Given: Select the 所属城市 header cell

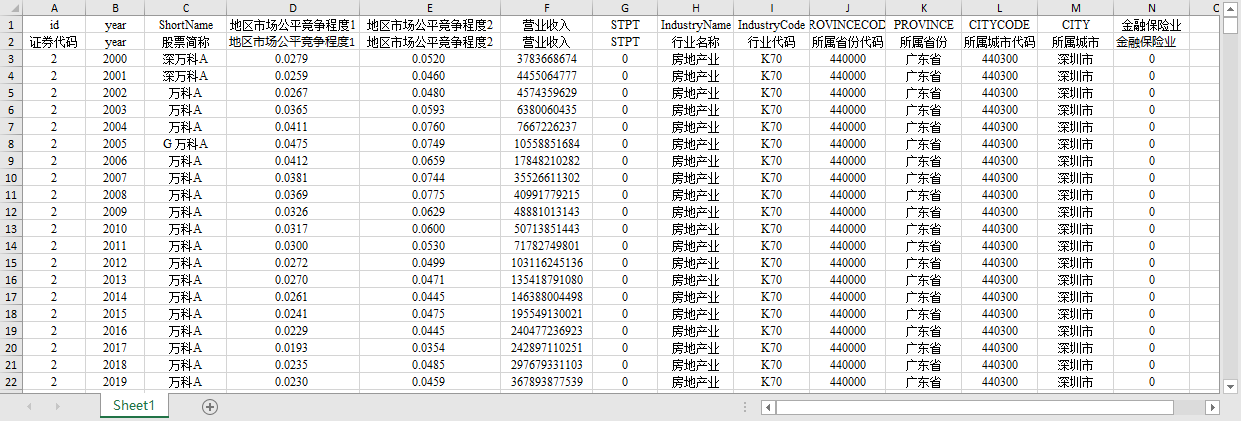Looking at the screenshot, I should (1075, 42).
